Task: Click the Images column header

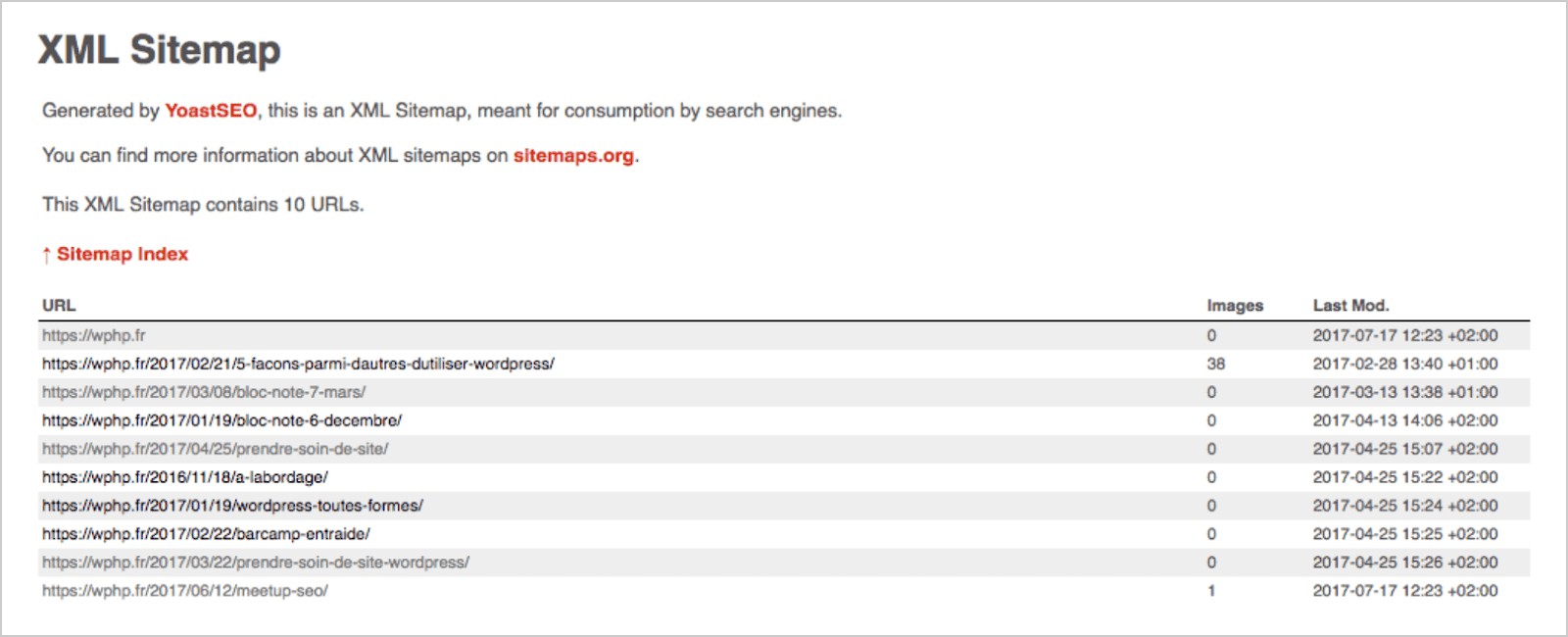Action: coord(1235,306)
